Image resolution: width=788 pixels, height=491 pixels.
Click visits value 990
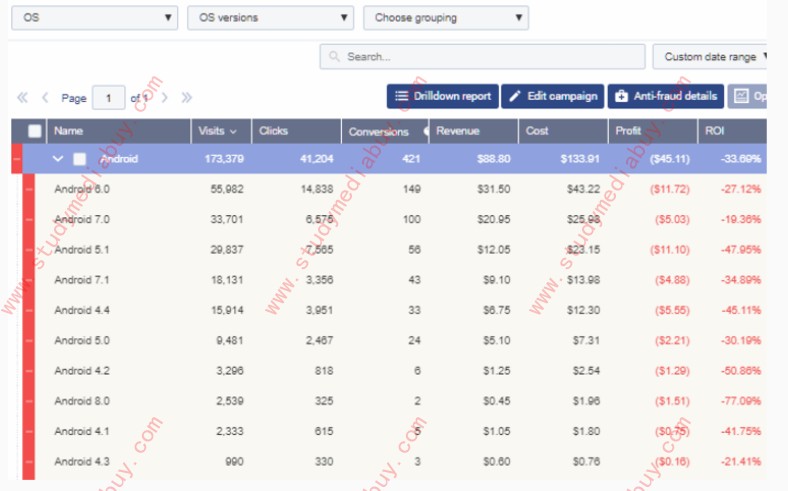pyautogui.click(x=234, y=461)
